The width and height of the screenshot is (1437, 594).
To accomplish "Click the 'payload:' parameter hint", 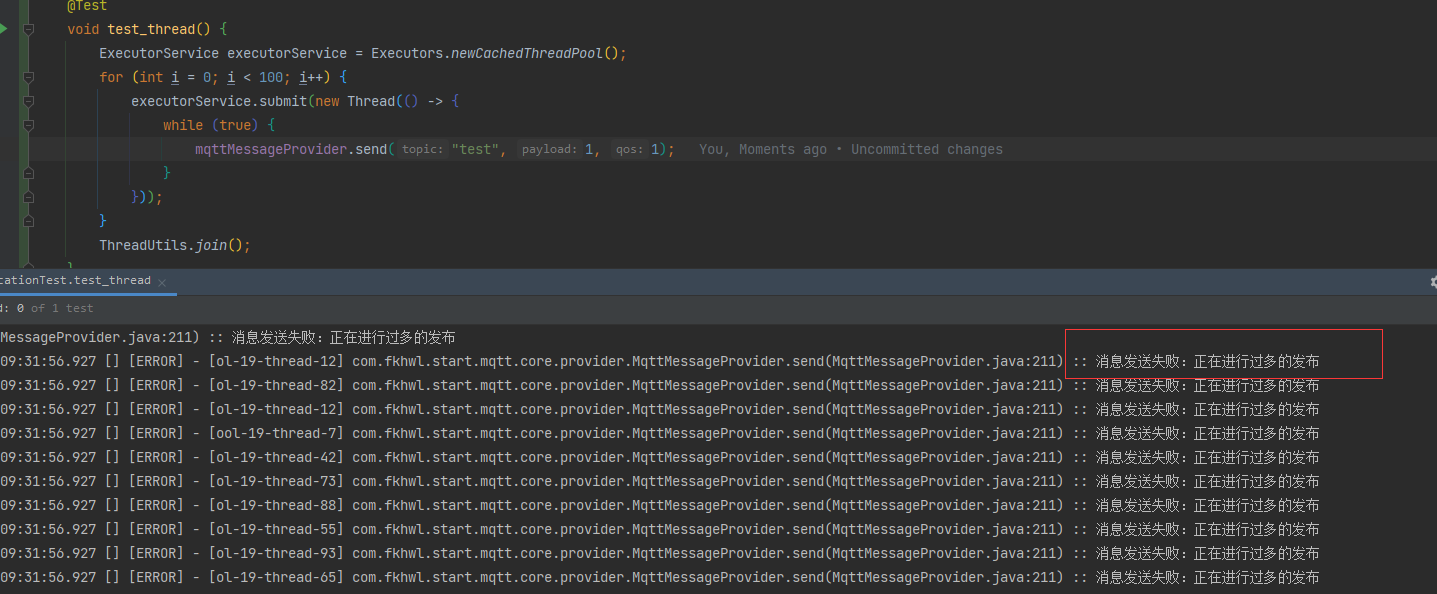I will 549,149.
